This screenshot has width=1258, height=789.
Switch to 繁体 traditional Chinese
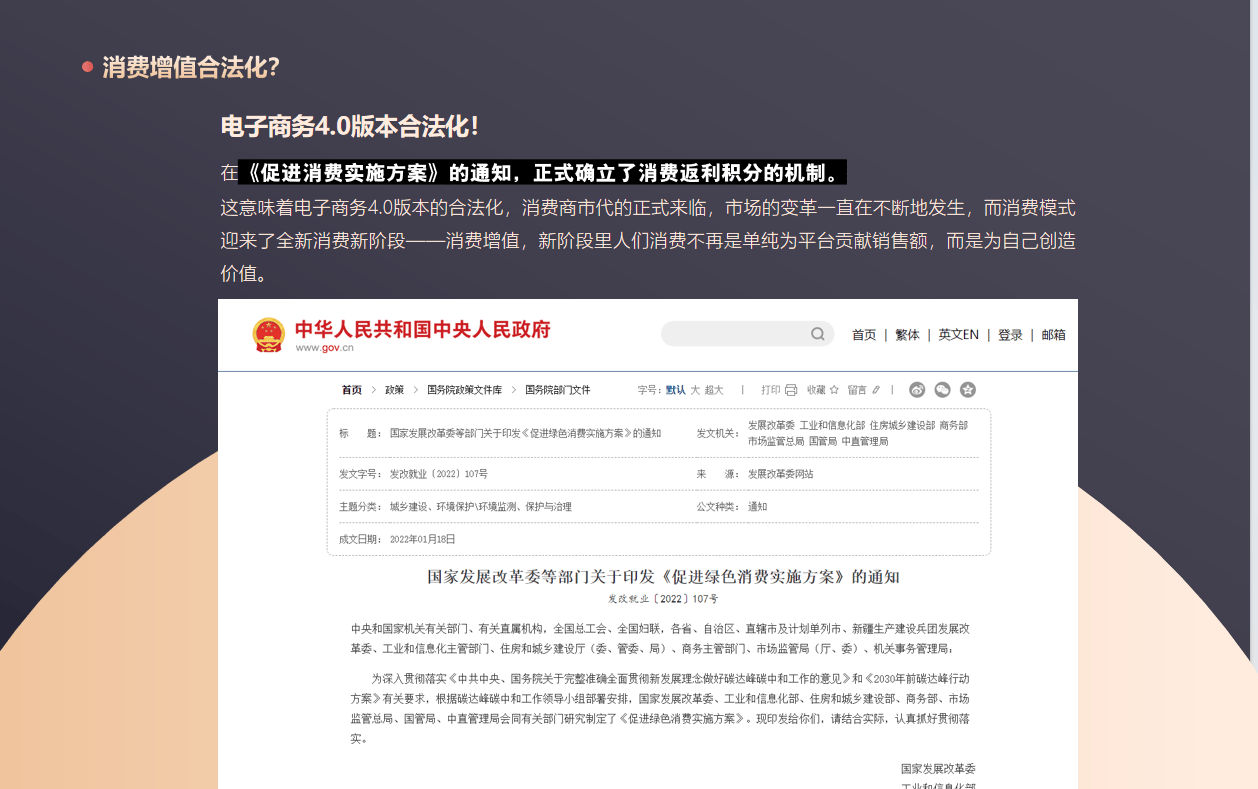(x=907, y=335)
